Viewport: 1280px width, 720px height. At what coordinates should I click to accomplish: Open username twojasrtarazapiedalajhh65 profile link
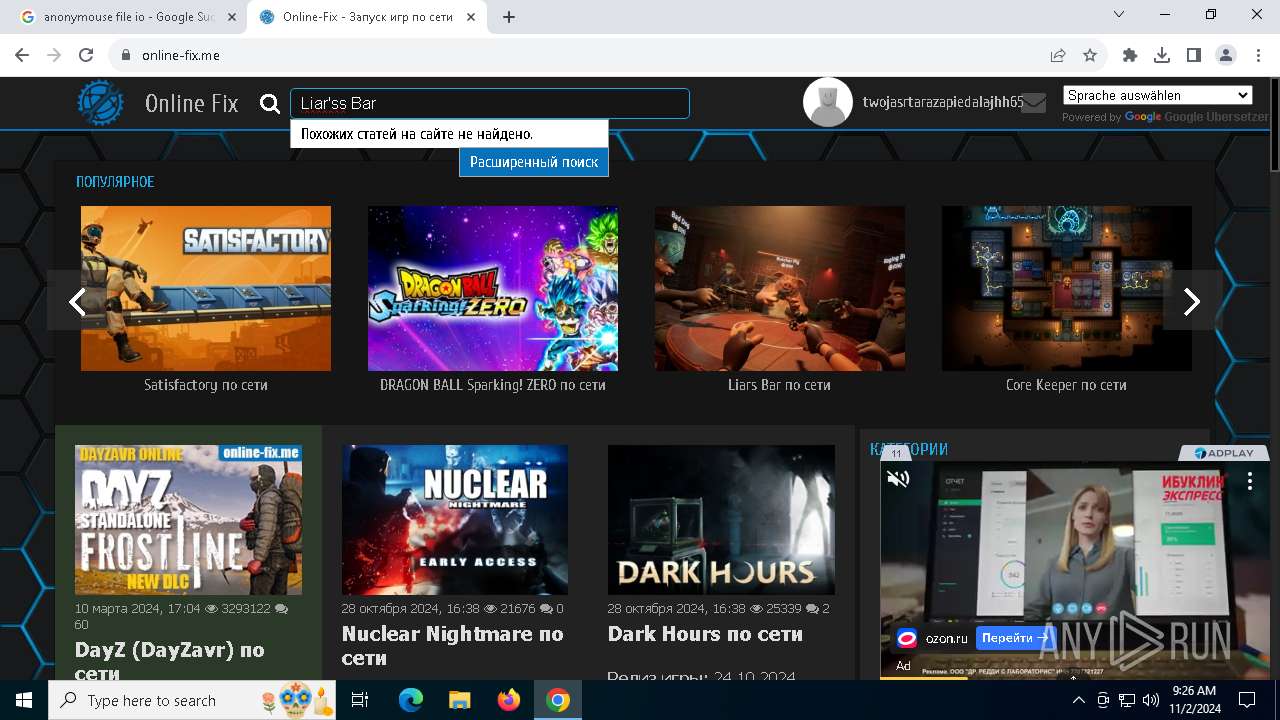point(943,102)
